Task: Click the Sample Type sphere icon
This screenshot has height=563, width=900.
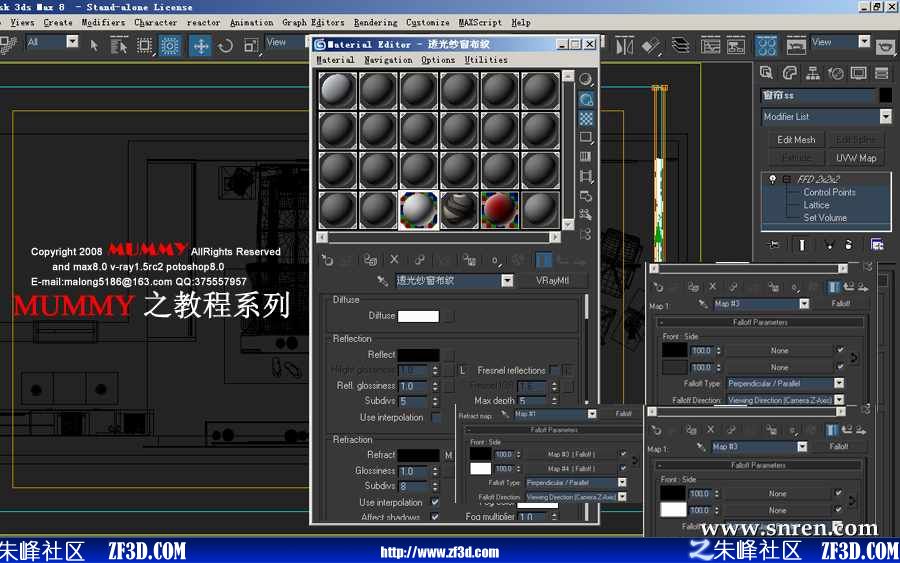Action: point(585,79)
